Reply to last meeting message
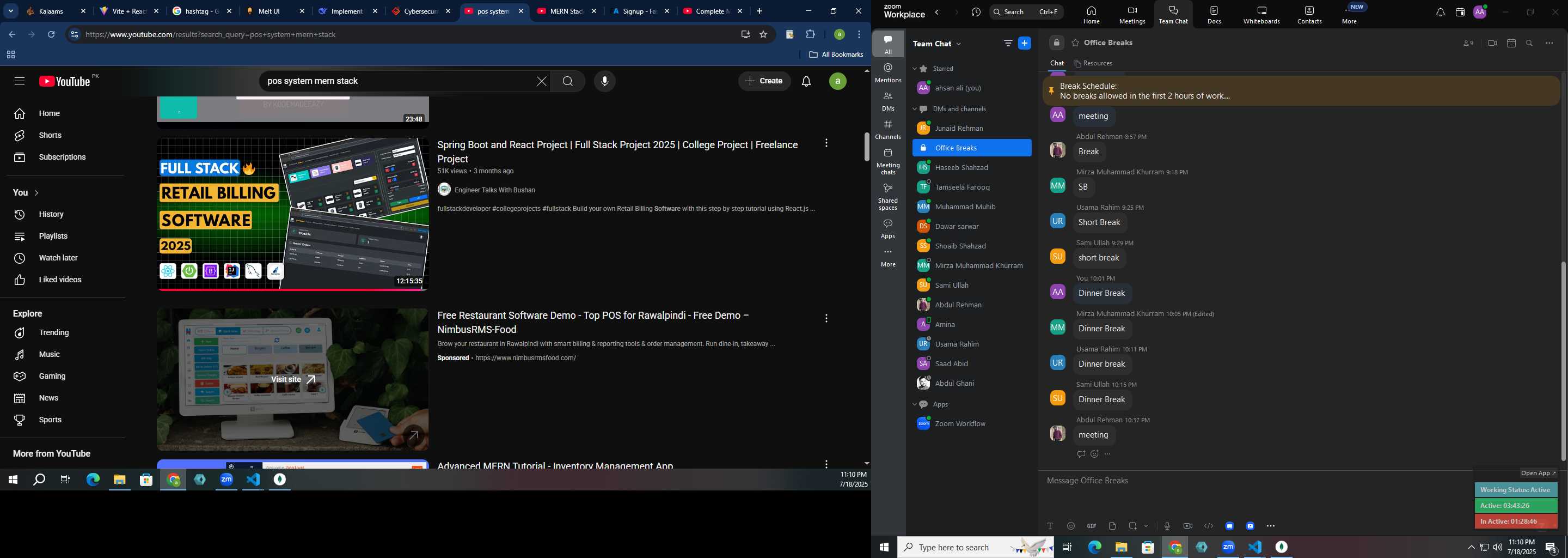Viewport: 1568px width, 558px height. [1081, 454]
